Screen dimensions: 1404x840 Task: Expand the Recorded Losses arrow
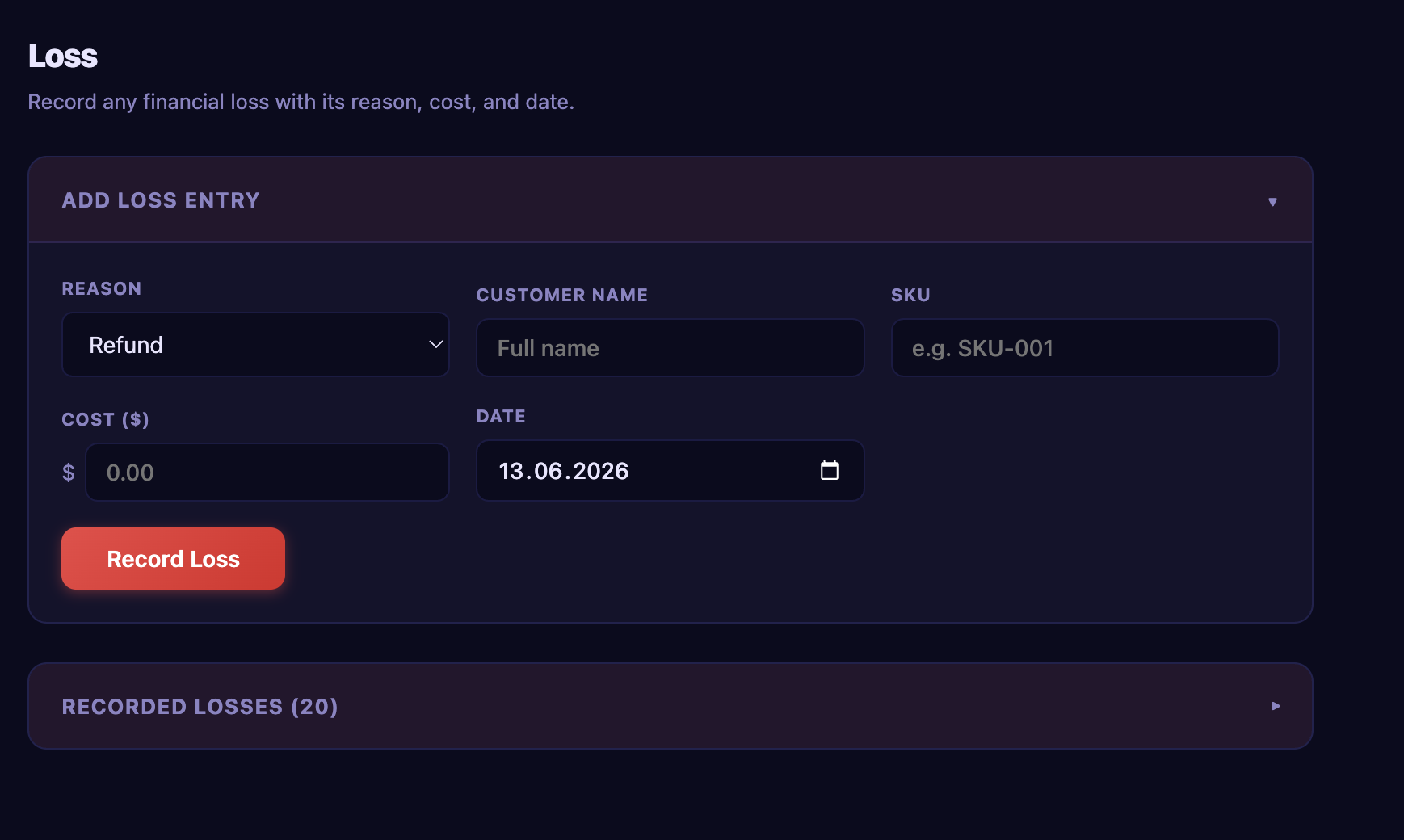(1276, 706)
